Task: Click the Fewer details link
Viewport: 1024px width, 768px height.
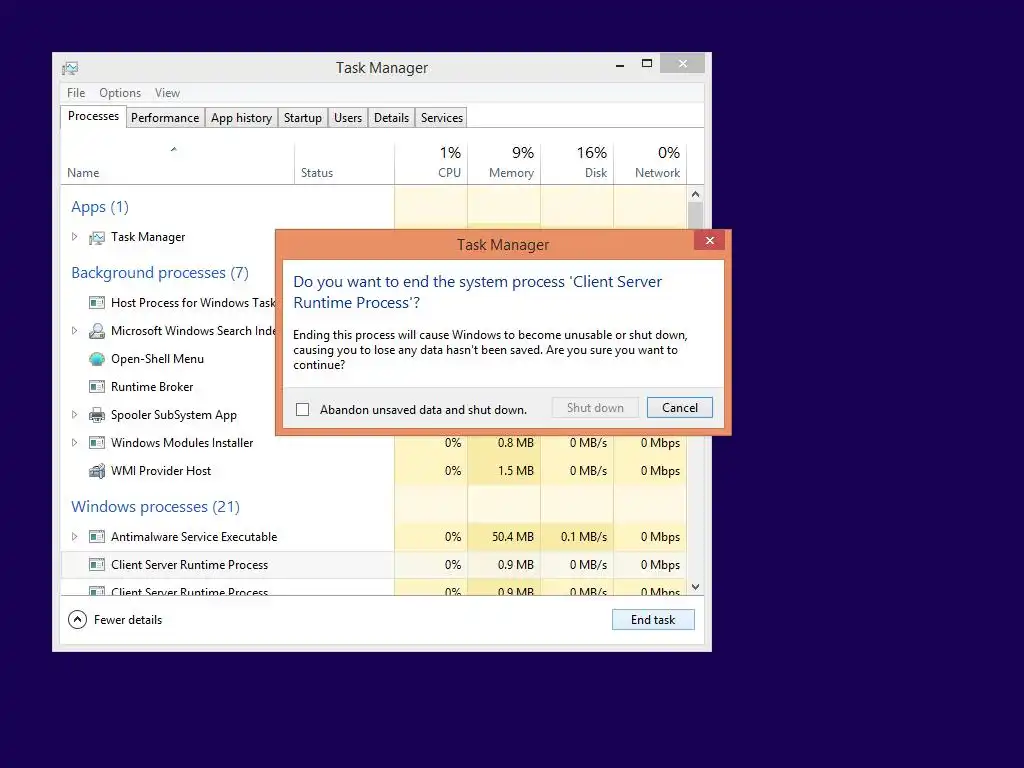Action: pos(128,620)
